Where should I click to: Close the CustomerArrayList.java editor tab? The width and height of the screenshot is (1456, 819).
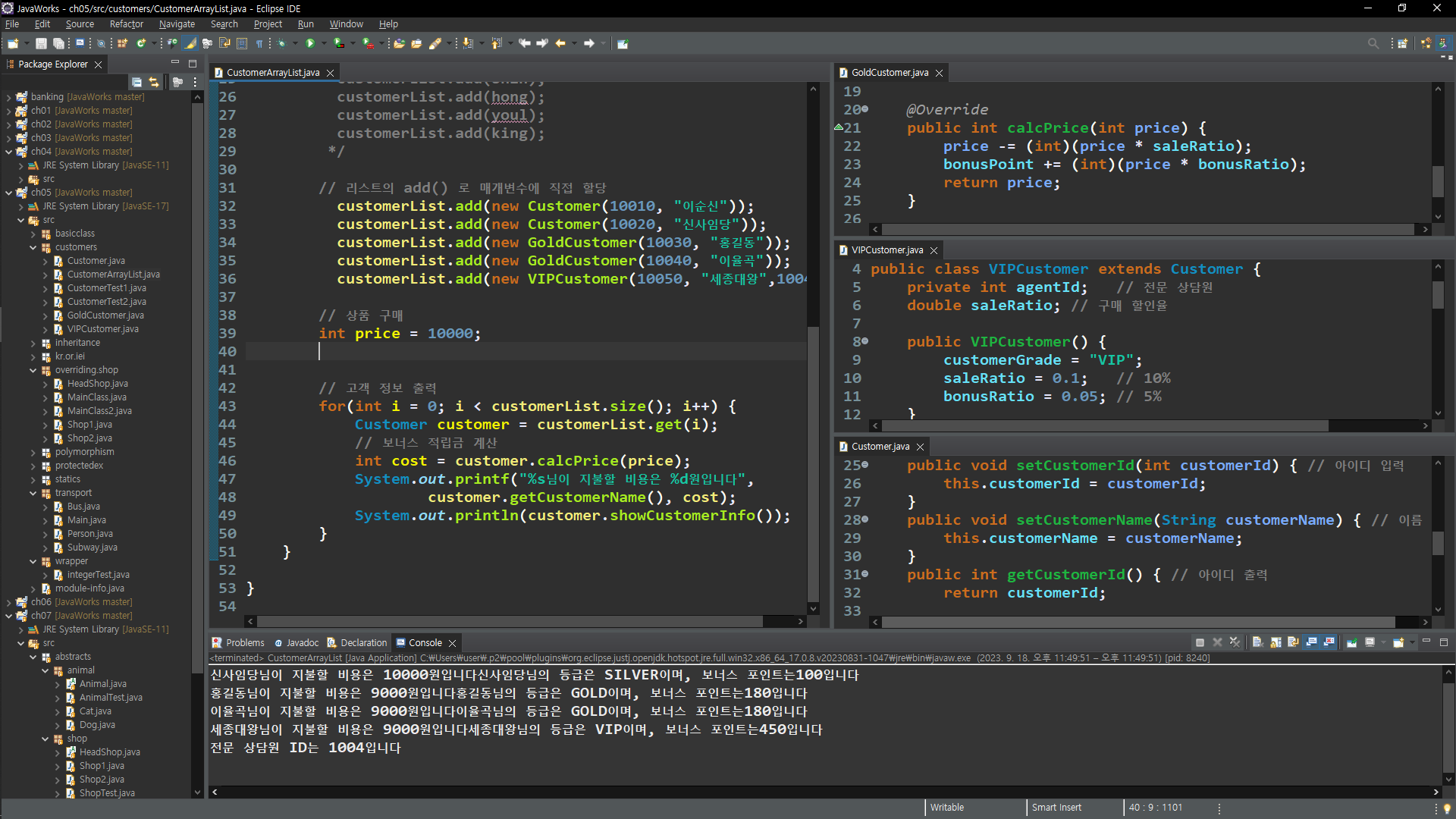tap(330, 73)
